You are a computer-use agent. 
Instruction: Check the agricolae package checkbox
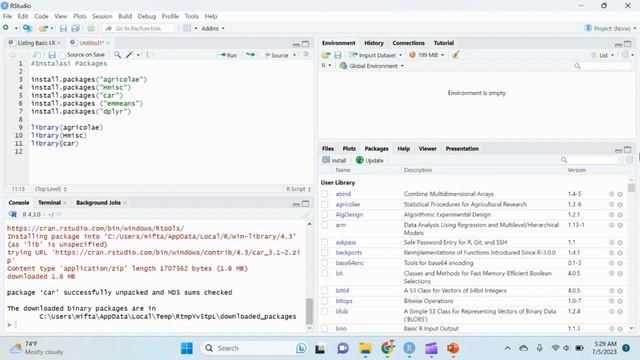324,204
